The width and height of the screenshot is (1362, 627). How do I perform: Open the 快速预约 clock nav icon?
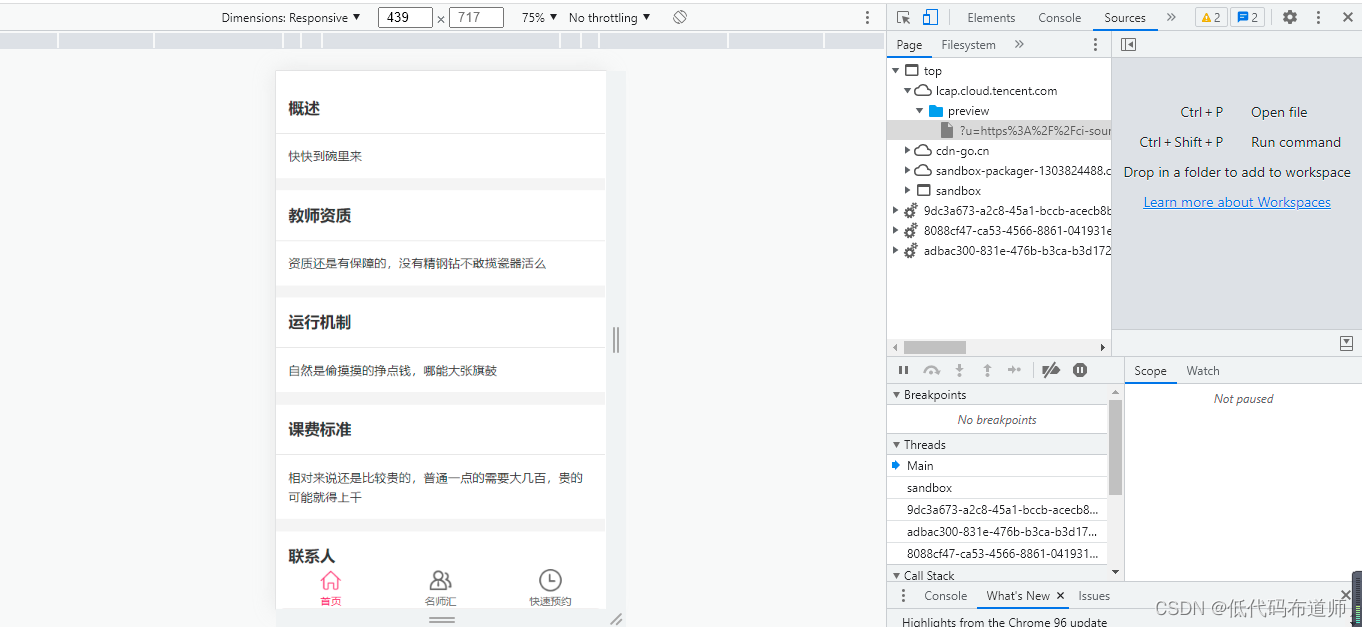550,580
